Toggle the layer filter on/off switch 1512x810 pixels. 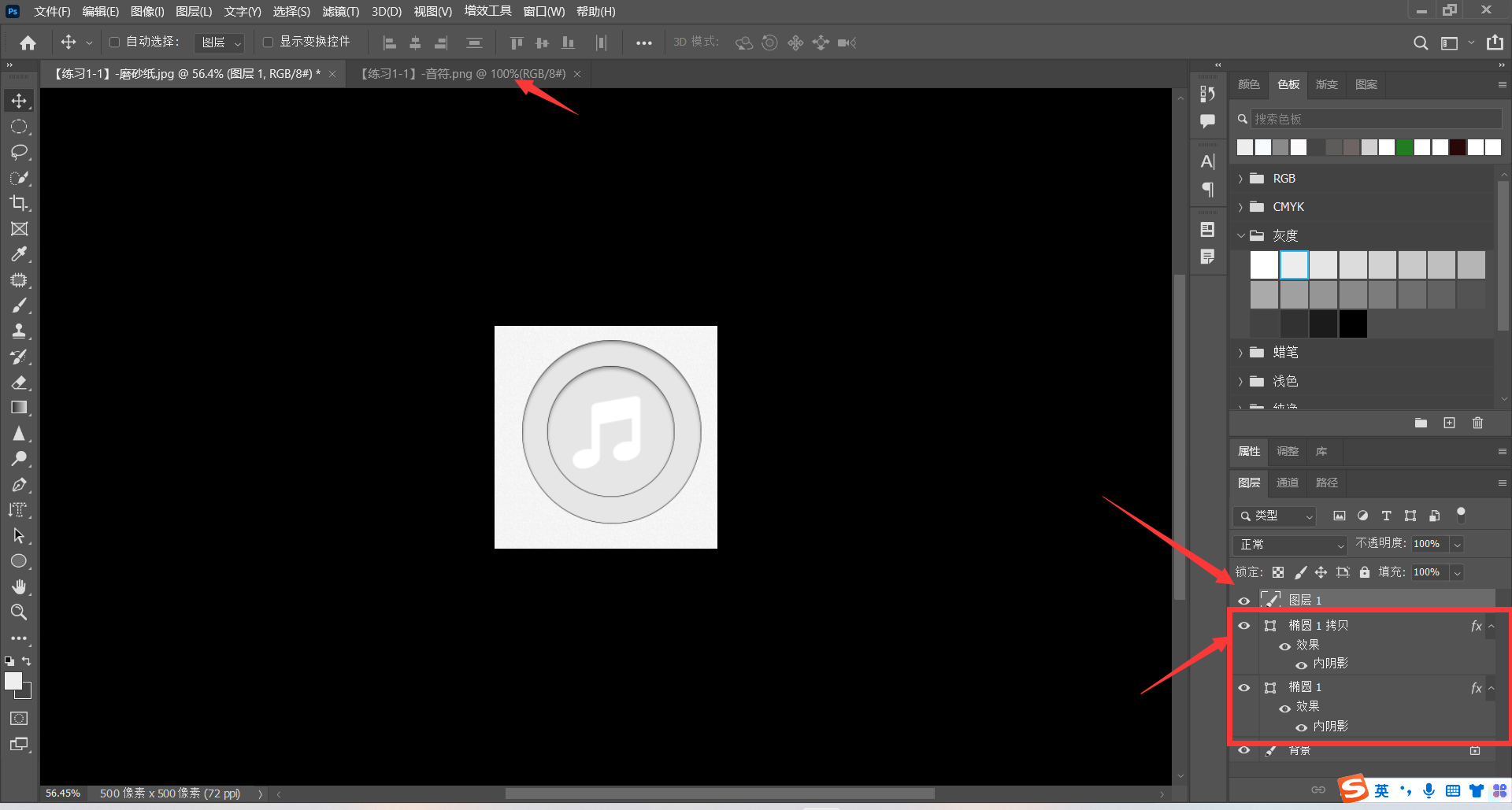click(1461, 515)
